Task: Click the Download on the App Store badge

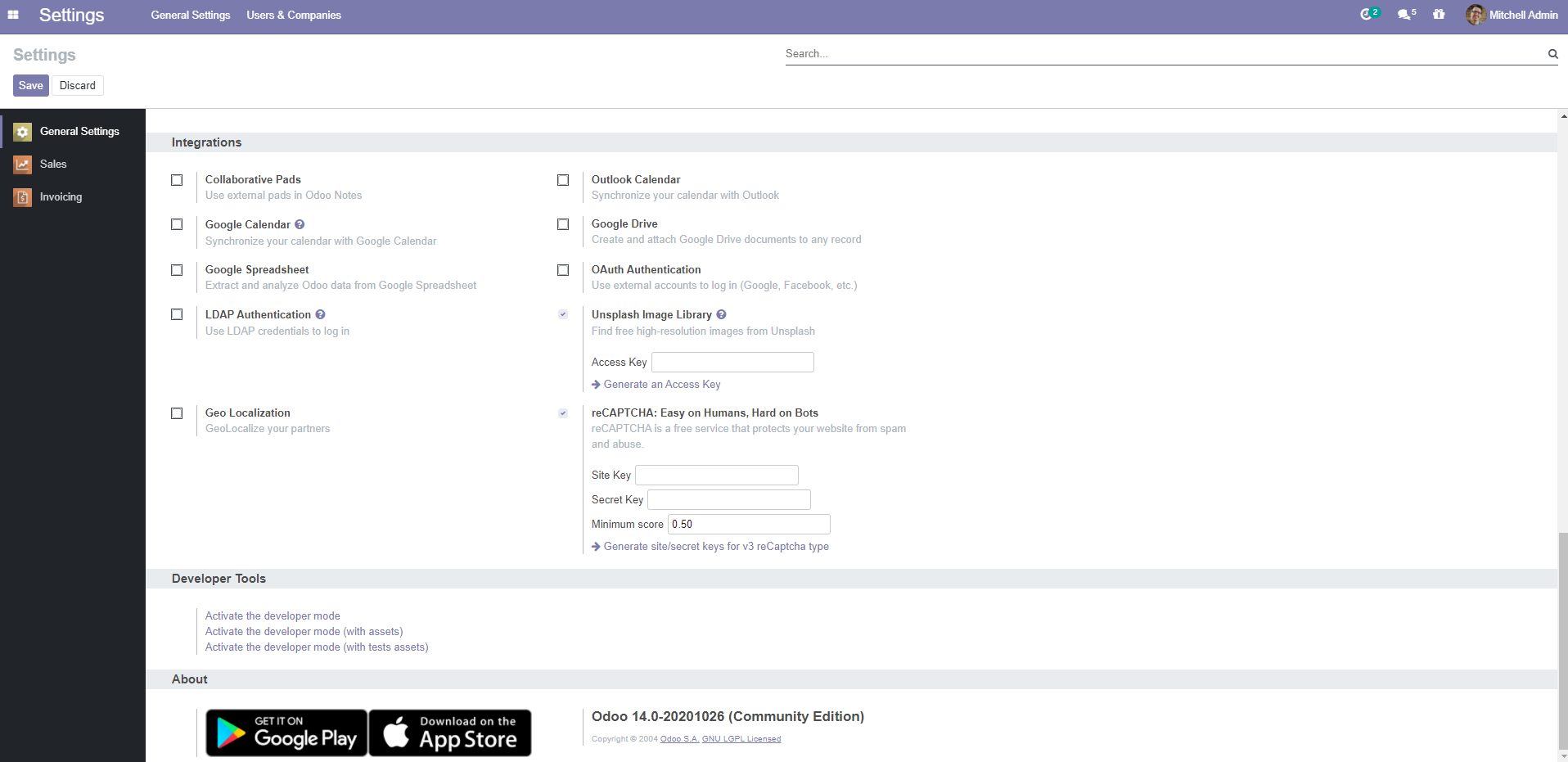Action: [x=450, y=733]
